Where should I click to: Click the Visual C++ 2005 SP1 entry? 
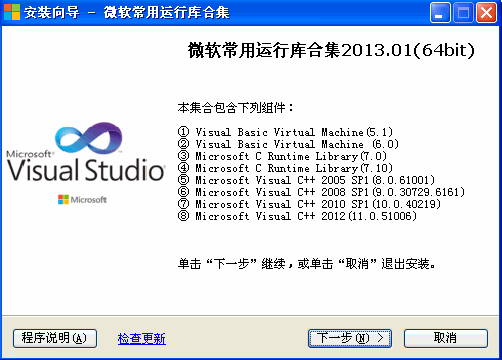pos(306,180)
